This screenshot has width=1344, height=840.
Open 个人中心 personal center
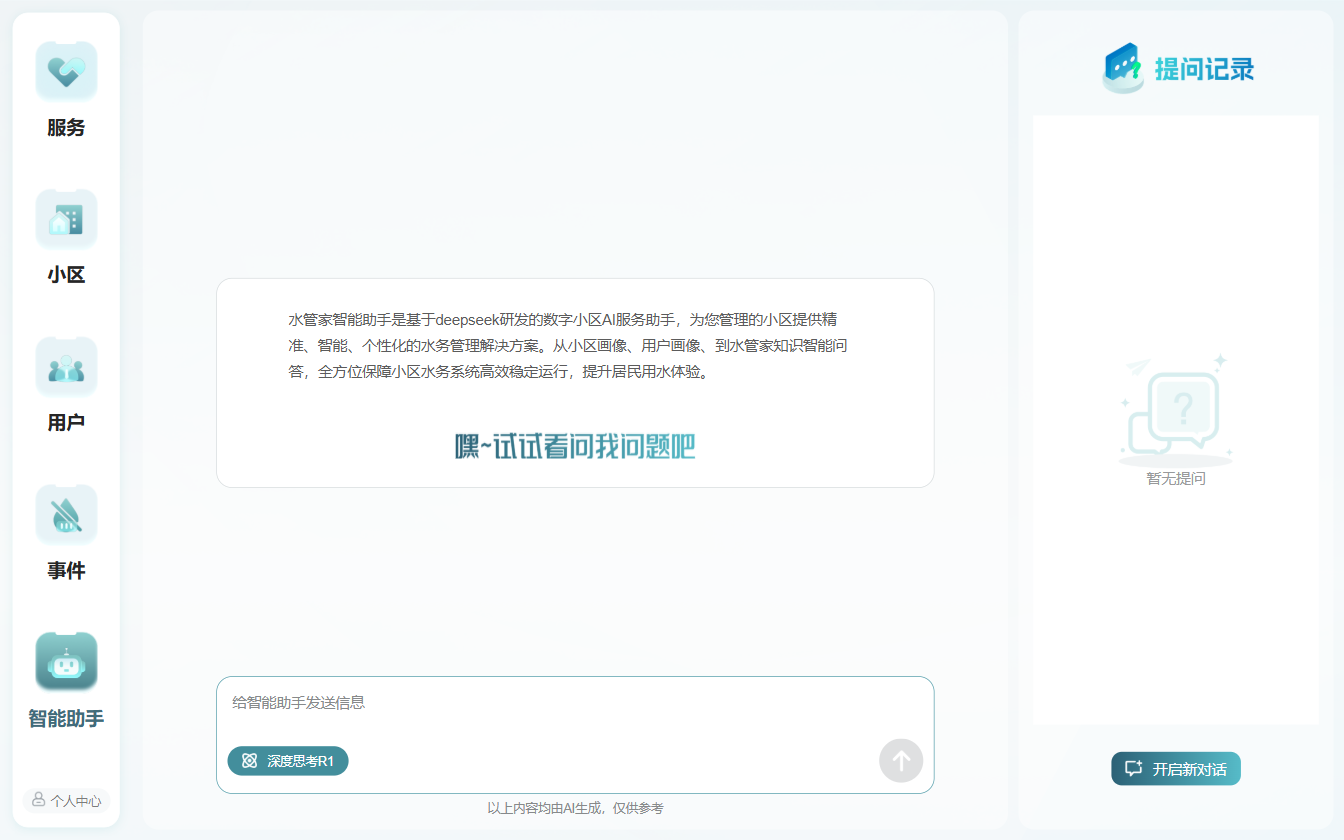[67, 801]
